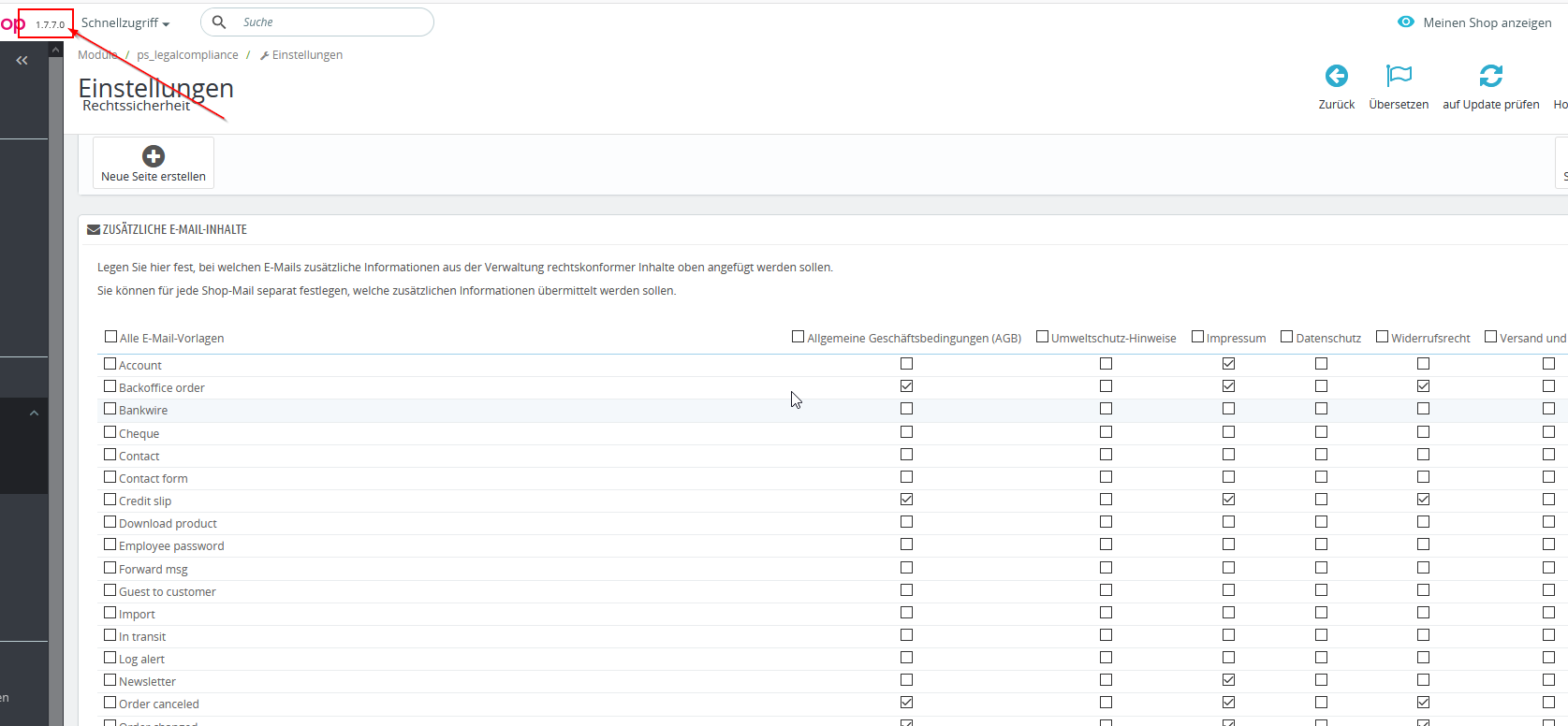Click the Zurück back arrow icon
The width and height of the screenshot is (1568, 726).
(1337, 76)
